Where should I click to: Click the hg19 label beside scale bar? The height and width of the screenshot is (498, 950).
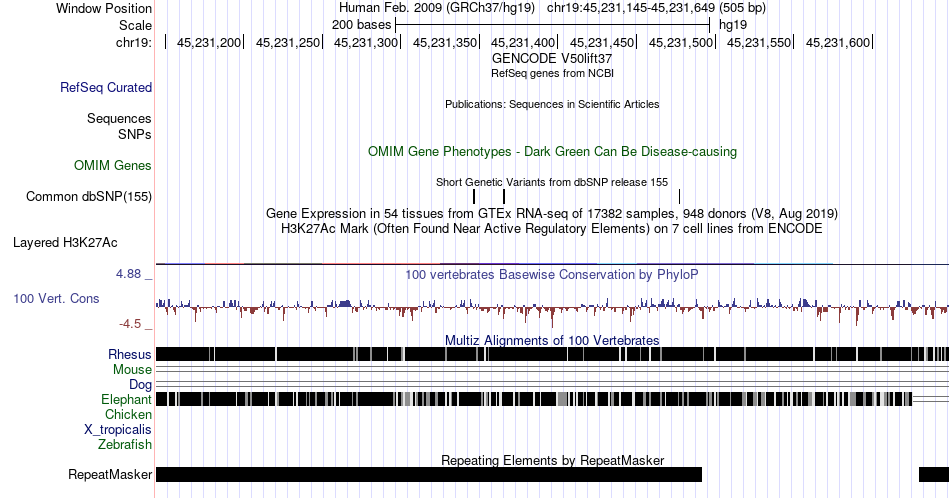[x=733, y=25]
